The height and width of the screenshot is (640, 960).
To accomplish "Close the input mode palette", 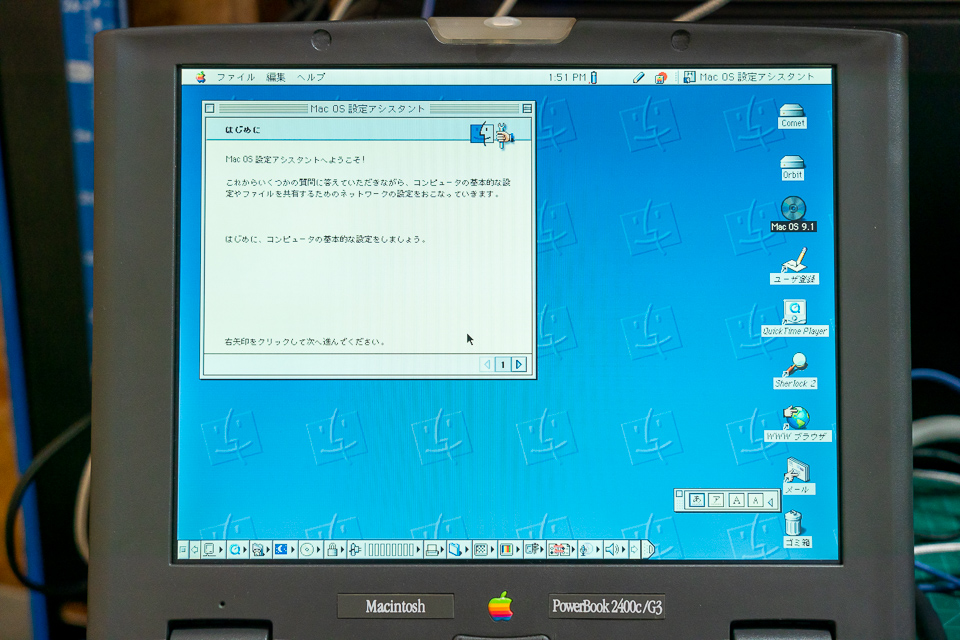I will pos(679,494).
